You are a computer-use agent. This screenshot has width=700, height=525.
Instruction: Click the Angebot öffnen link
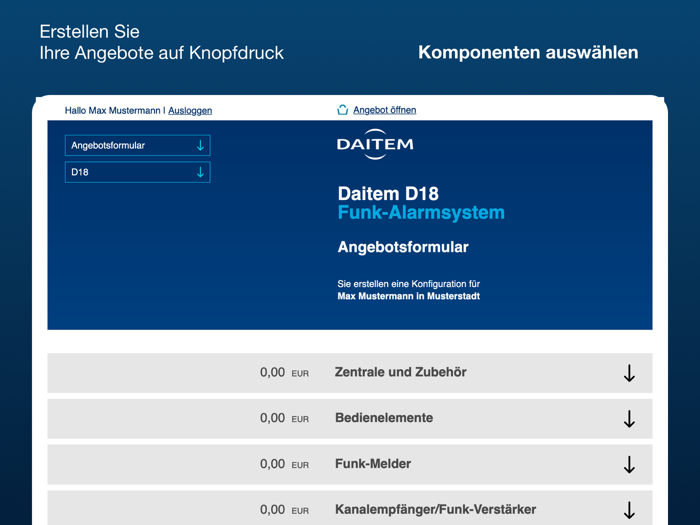(384, 110)
